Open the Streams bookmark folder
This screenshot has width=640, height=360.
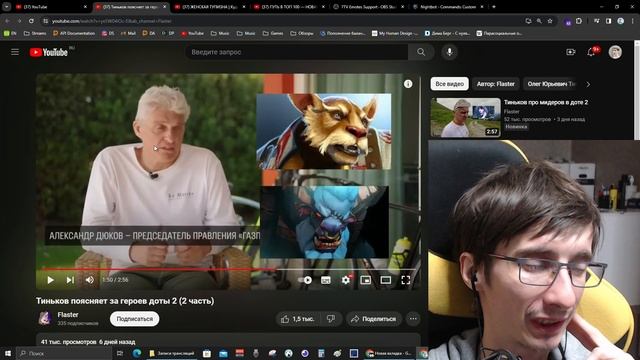[x=35, y=33]
